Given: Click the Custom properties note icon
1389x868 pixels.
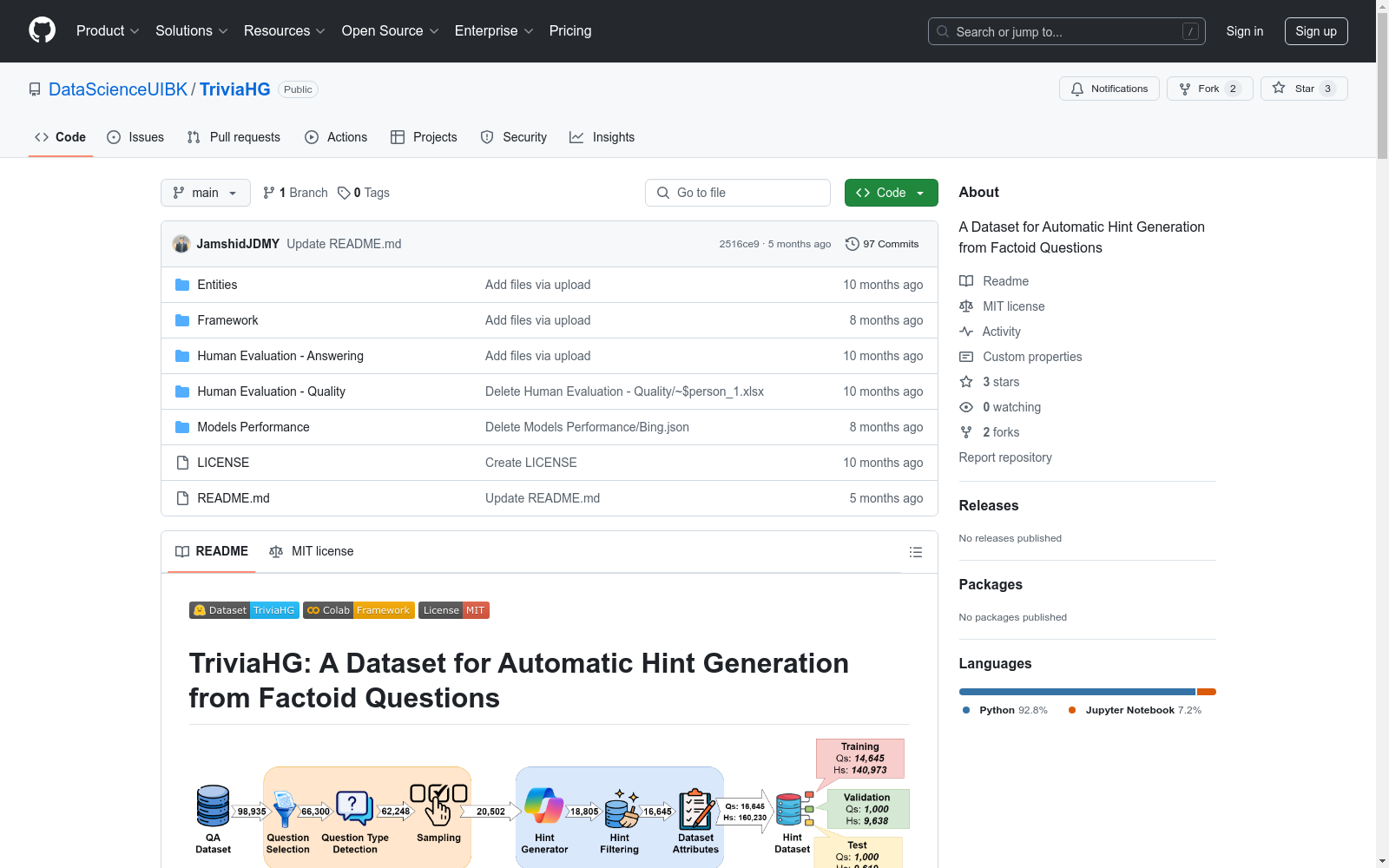Looking at the screenshot, I should (966, 357).
